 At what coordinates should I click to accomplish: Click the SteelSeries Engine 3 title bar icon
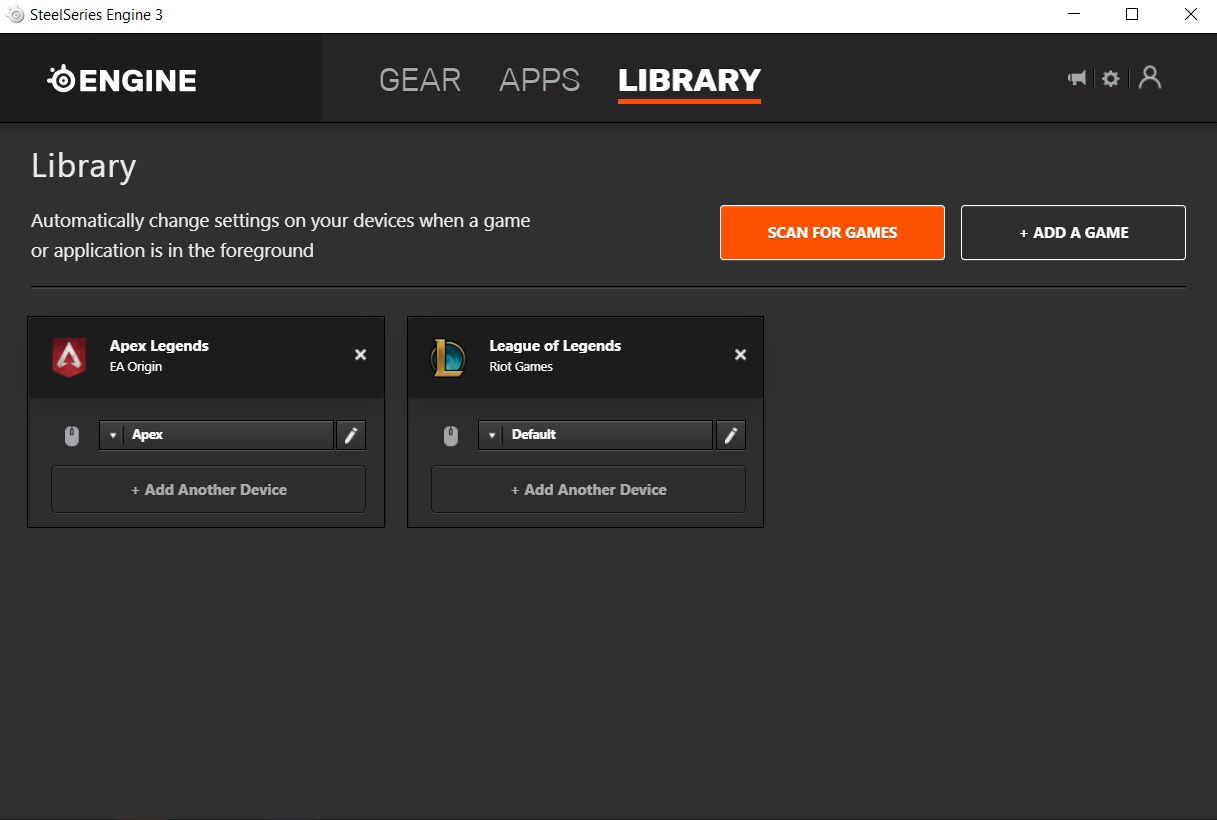[x=15, y=15]
